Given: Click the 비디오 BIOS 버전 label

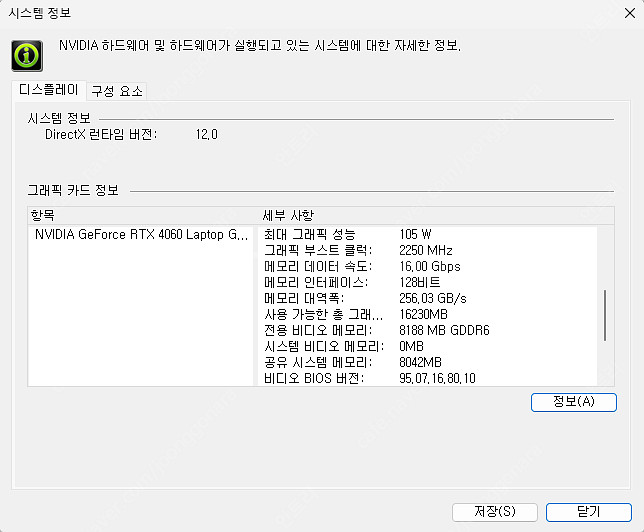Looking at the screenshot, I should pos(314,379).
